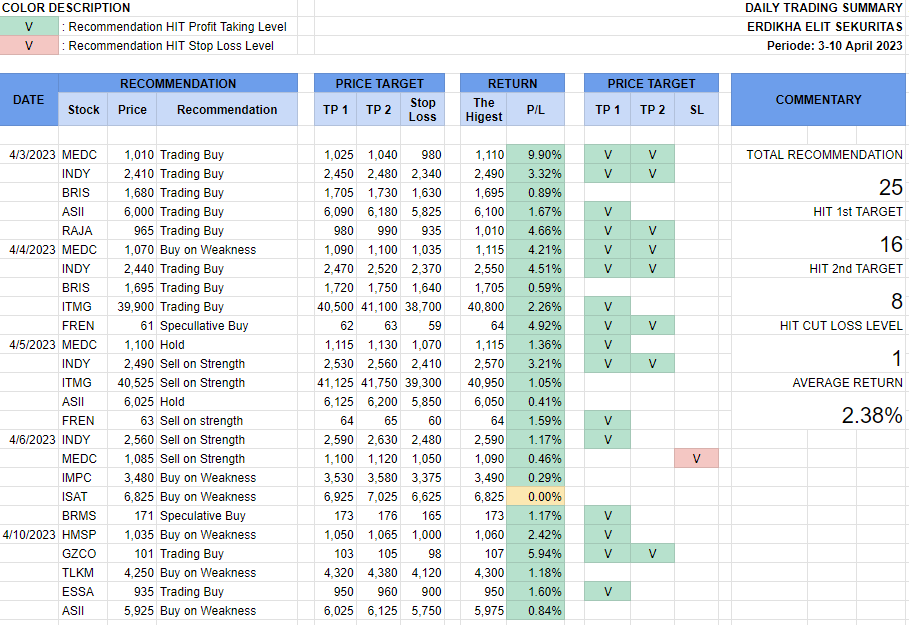Click the ERDIKHA ELIT SEKURITAS title
This screenshot has height=625, width=909.
pos(824,27)
